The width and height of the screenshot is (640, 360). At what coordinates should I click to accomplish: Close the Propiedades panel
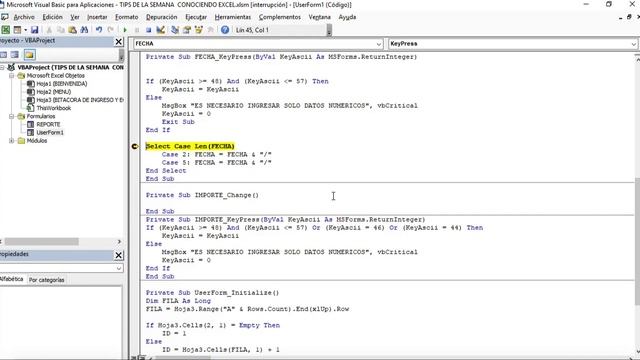coord(118,255)
